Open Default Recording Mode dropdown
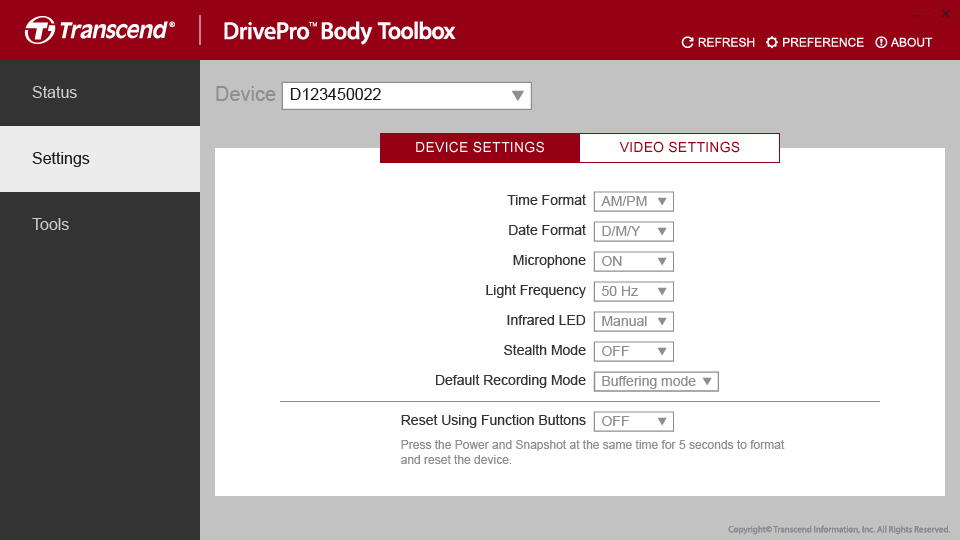 pos(656,381)
